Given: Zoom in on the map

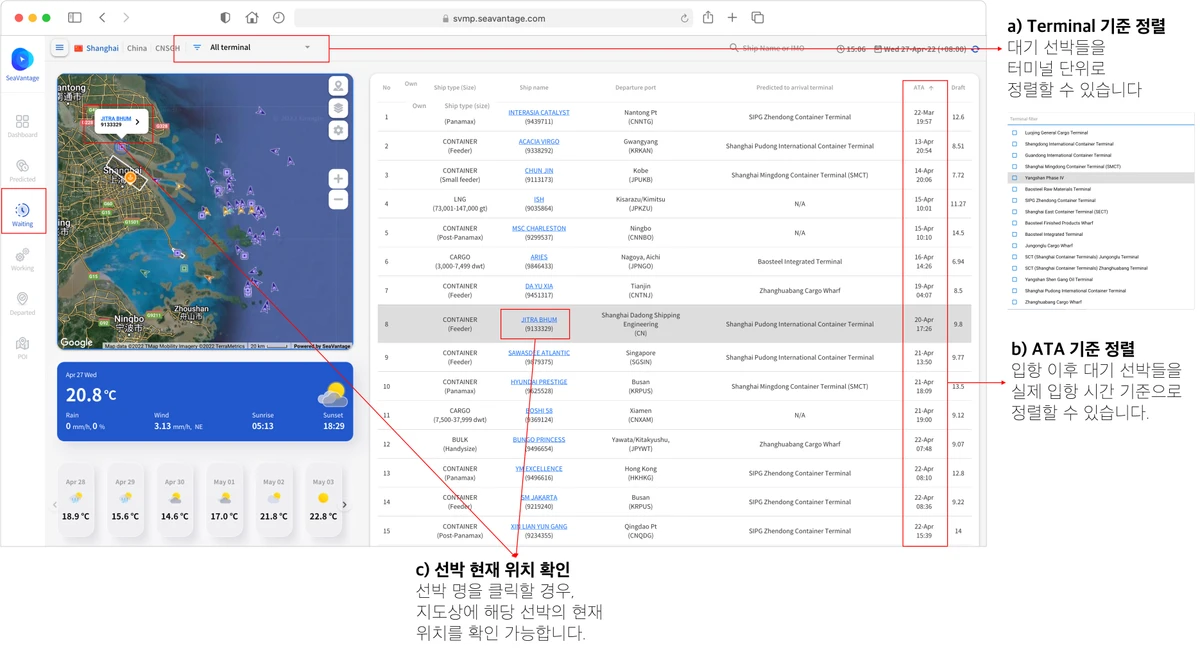Looking at the screenshot, I should (338, 179).
